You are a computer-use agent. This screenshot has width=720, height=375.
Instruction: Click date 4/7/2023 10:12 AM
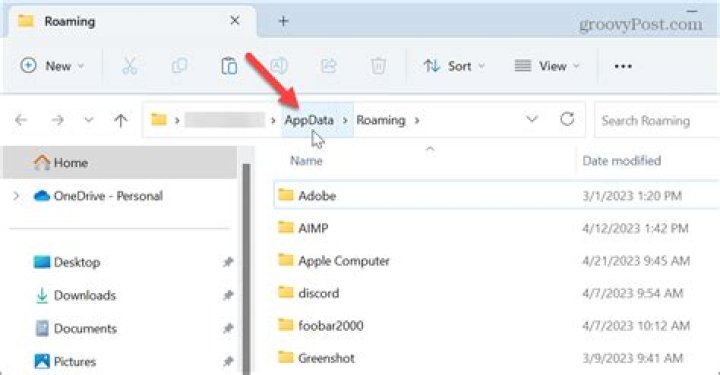click(636, 325)
